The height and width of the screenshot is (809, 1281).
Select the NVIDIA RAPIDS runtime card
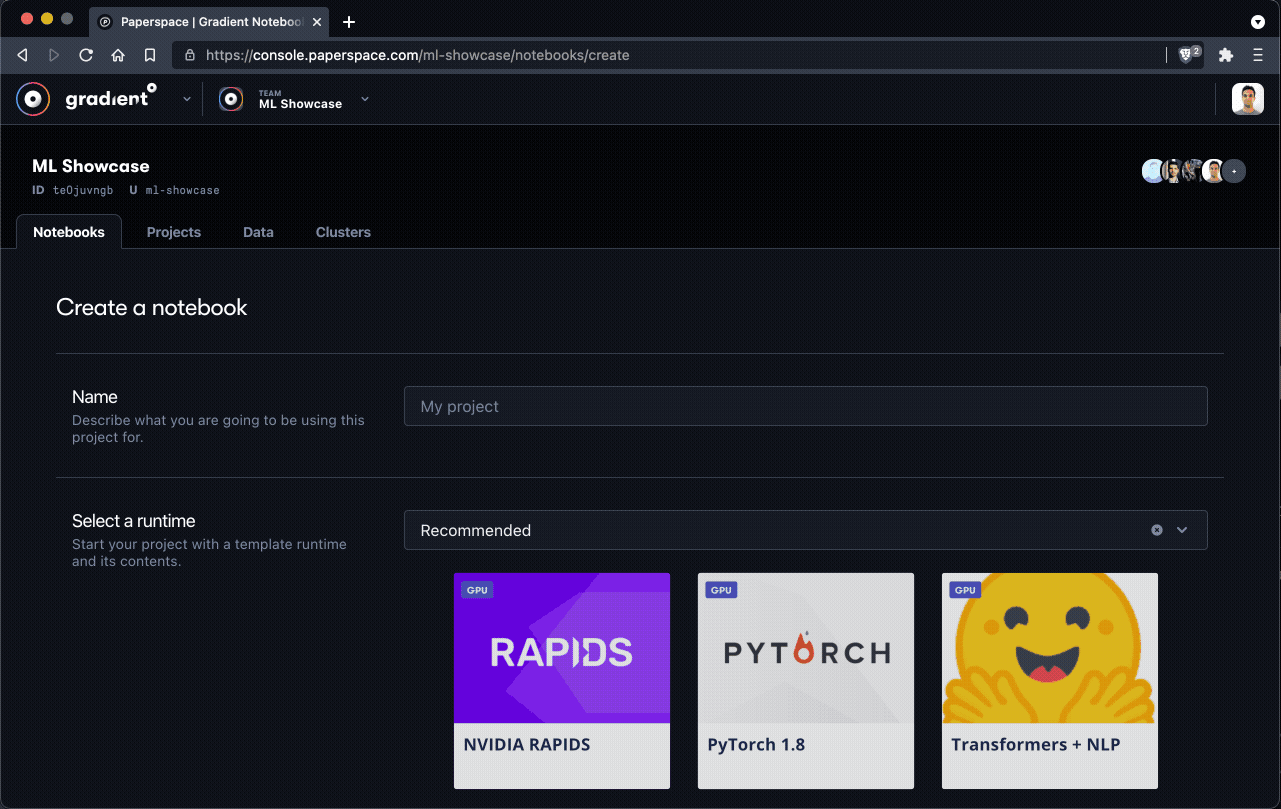[x=562, y=680]
